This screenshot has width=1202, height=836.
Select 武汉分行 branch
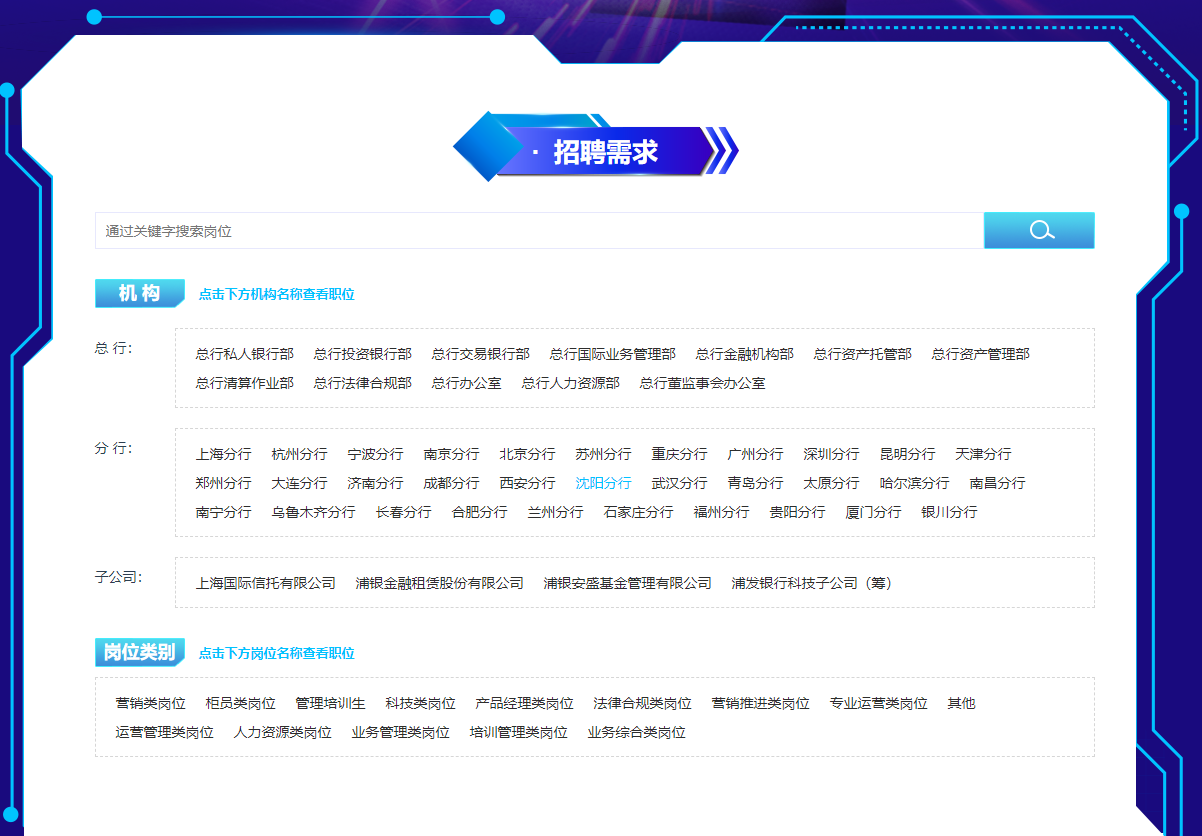(680, 483)
